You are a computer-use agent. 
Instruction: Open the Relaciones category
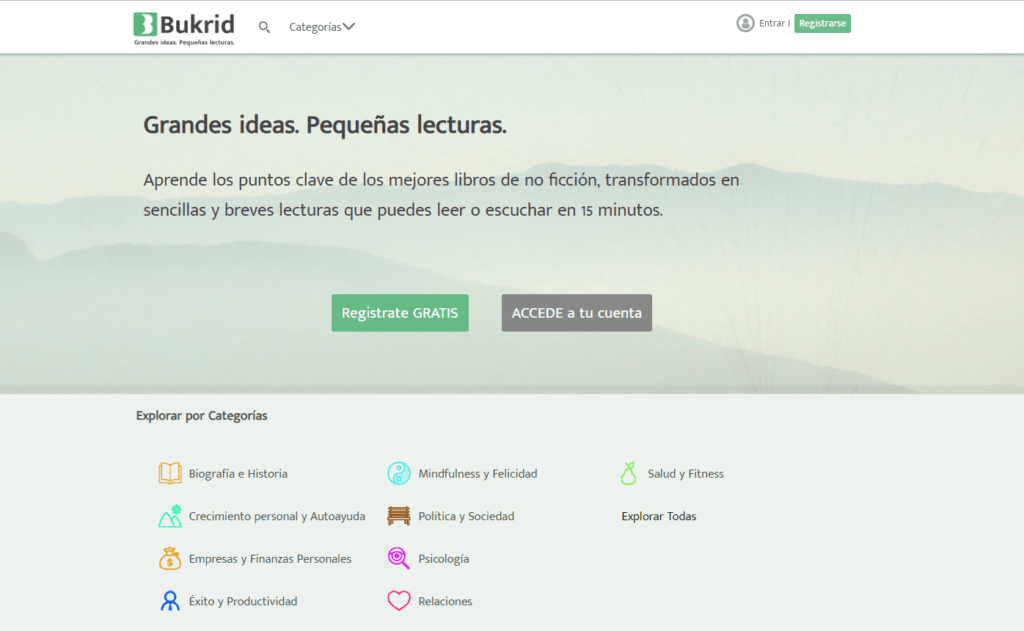(445, 601)
